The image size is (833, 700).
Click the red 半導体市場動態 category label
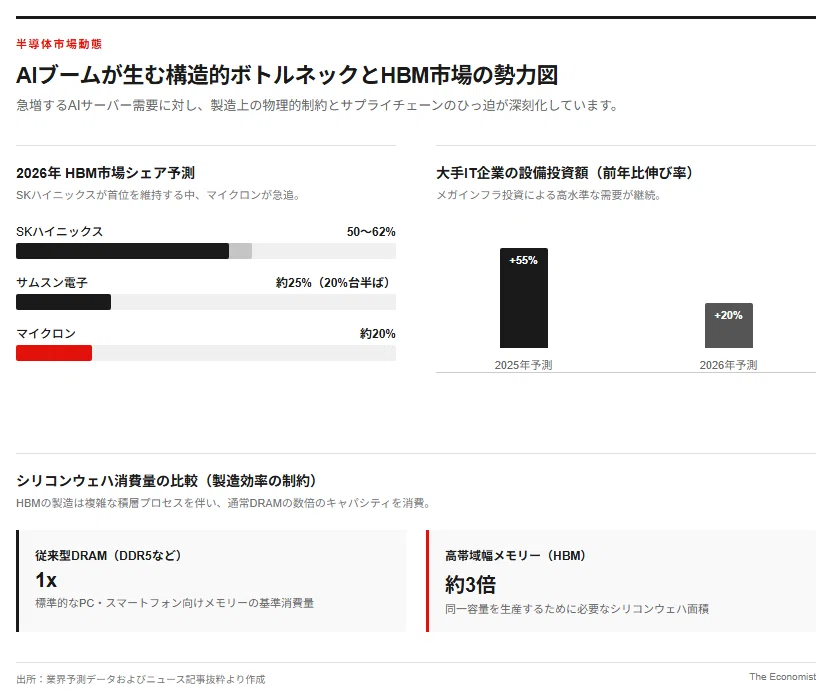[x=59, y=44]
